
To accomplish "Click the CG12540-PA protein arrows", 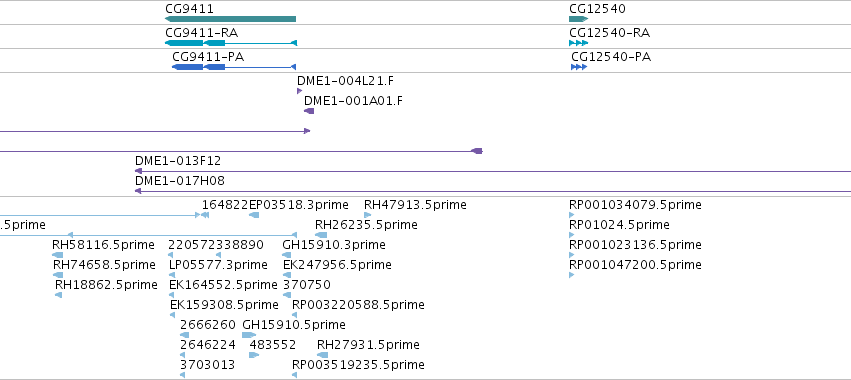I will [x=579, y=67].
